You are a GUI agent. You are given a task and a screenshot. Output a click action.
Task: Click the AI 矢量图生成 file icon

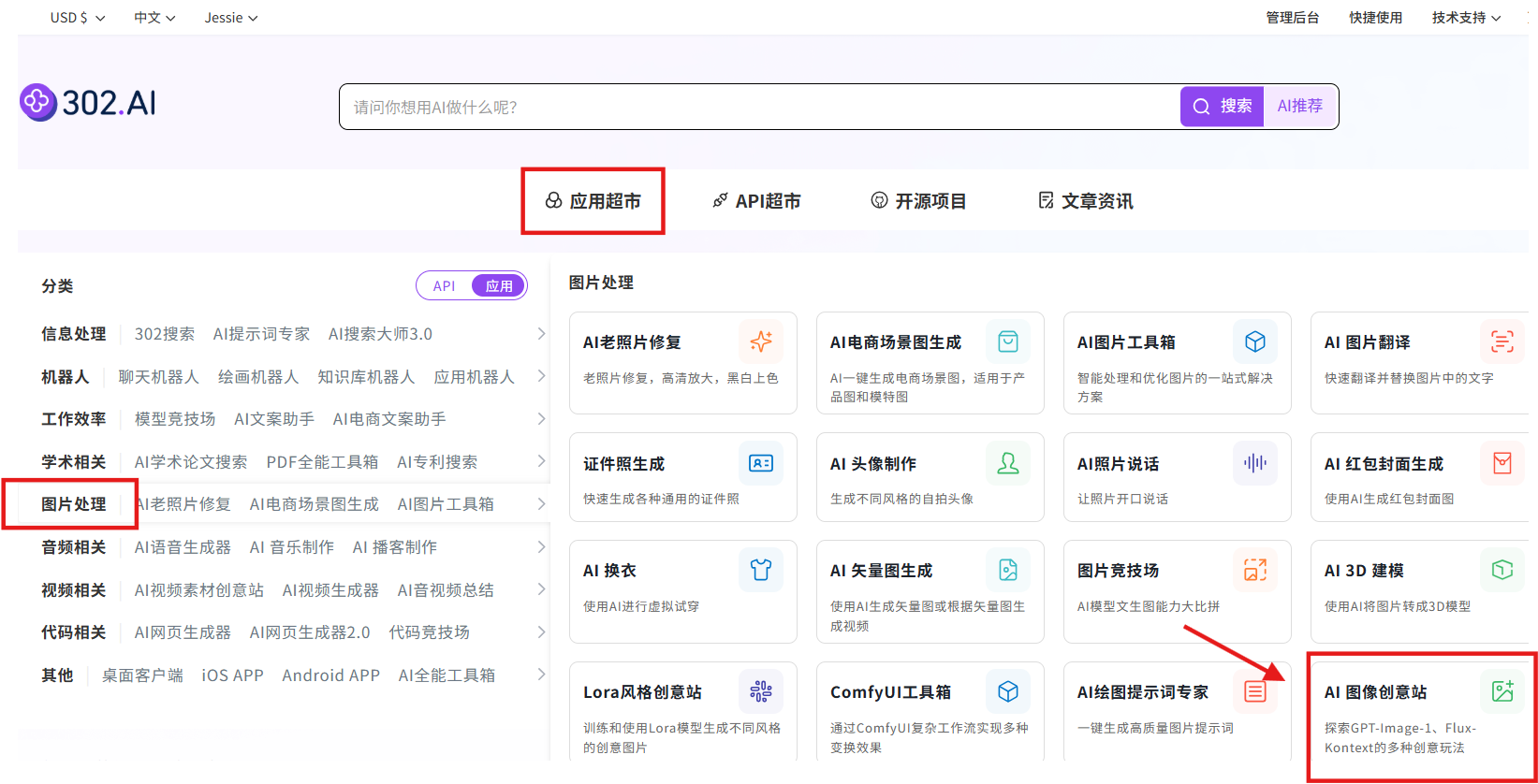(x=1008, y=570)
